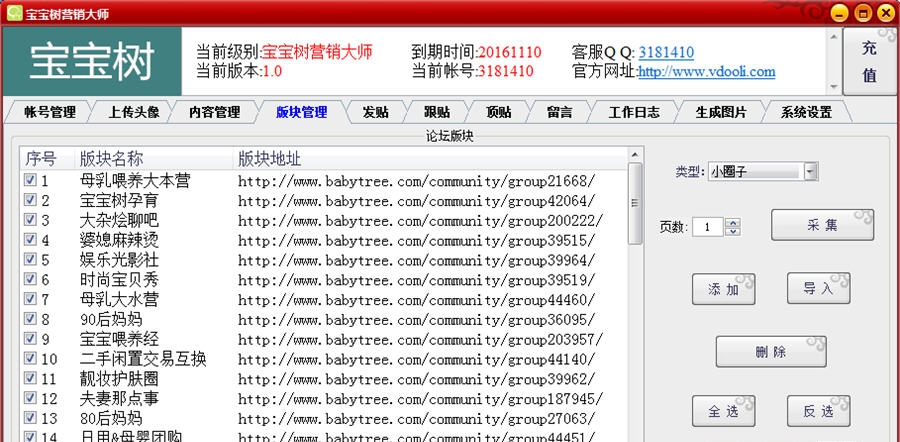
Task: Select the URL ending group21668/
Action: click(416, 181)
